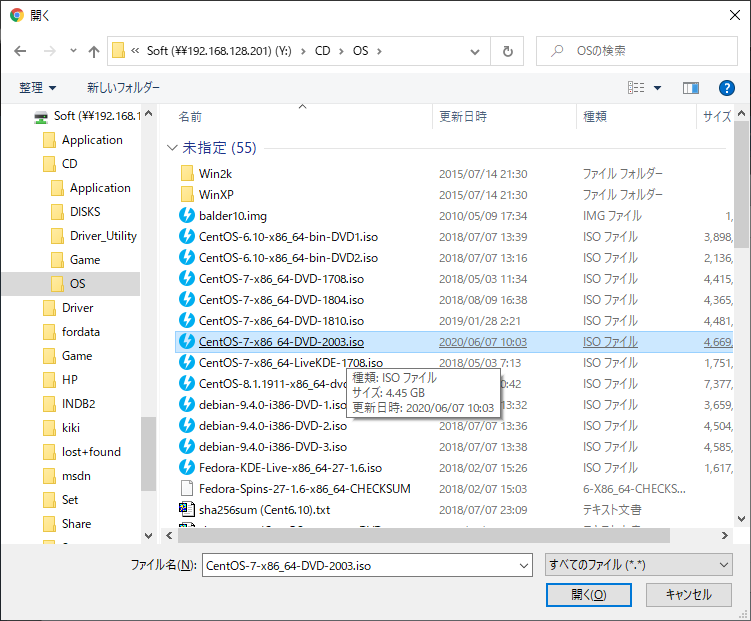Select the OS folder in tree

click(x=71, y=283)
